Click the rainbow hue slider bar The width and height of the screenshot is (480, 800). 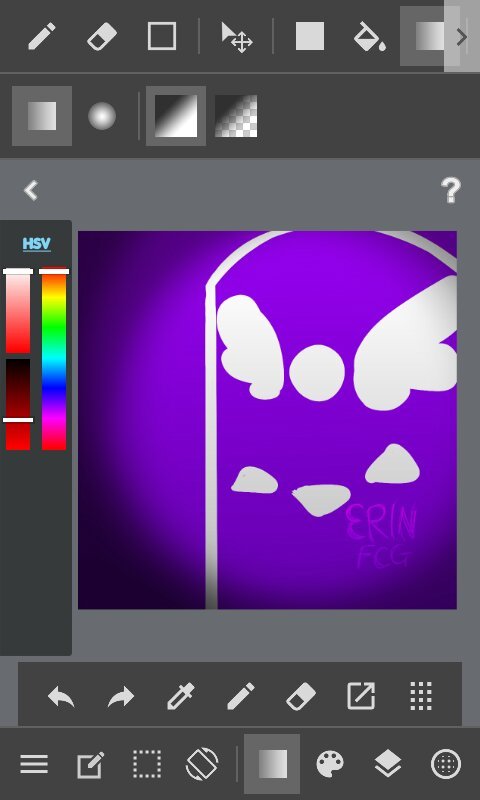(x=54, y=359)
